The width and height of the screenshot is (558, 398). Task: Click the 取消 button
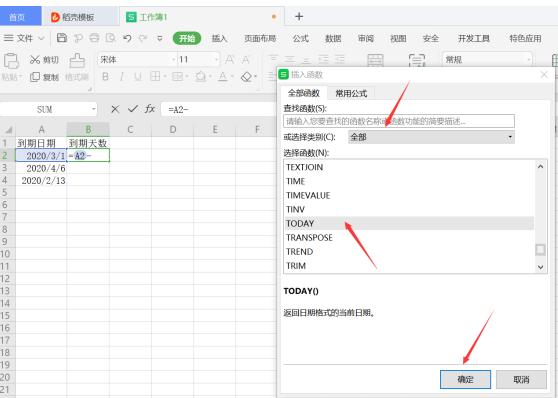(521, 379)
